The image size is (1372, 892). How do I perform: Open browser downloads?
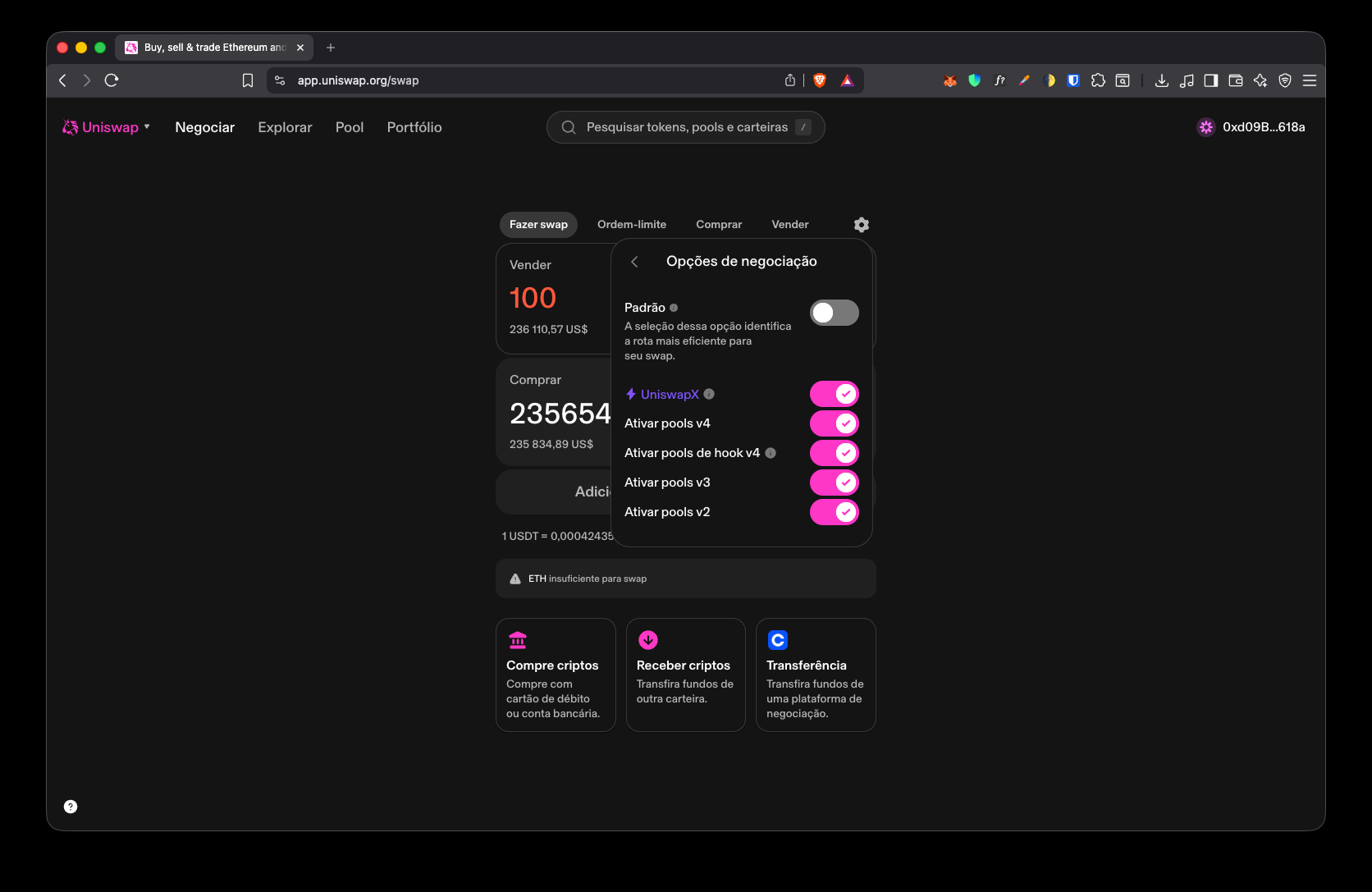pyautogui.click(x=1162, y=80)
